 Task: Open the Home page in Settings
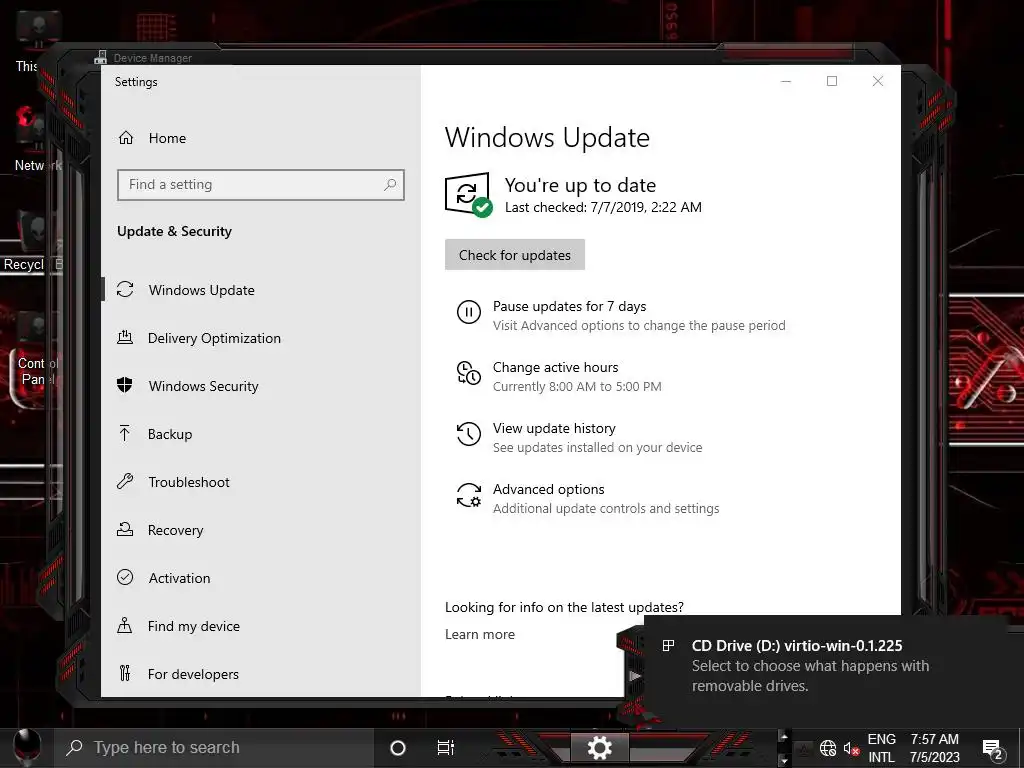(167, 138)
